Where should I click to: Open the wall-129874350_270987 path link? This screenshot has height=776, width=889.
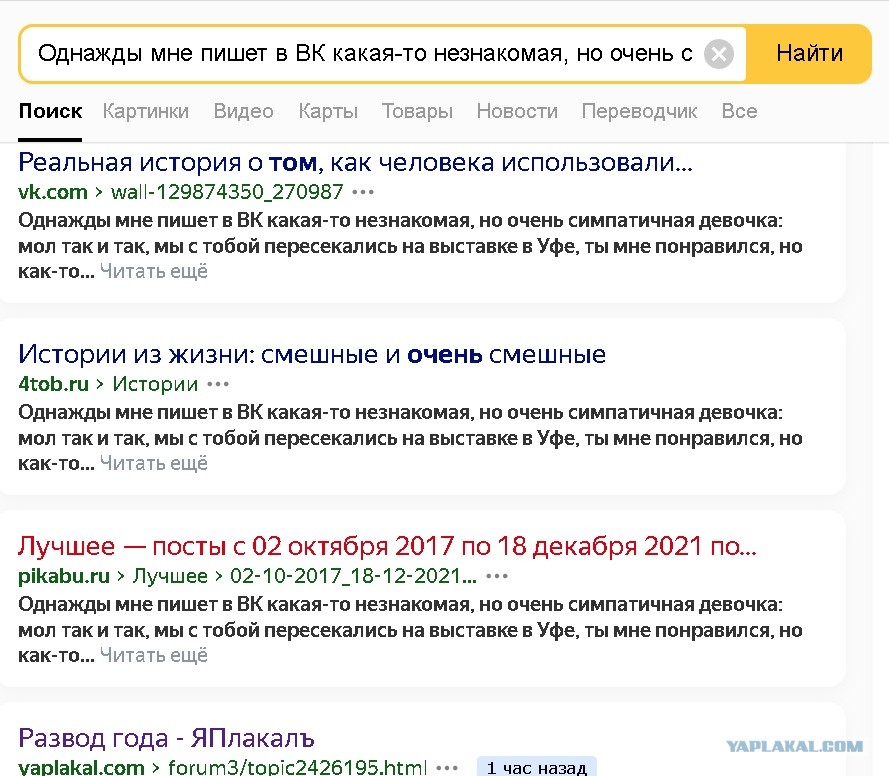pyautogui.click(x=227, y=192)
